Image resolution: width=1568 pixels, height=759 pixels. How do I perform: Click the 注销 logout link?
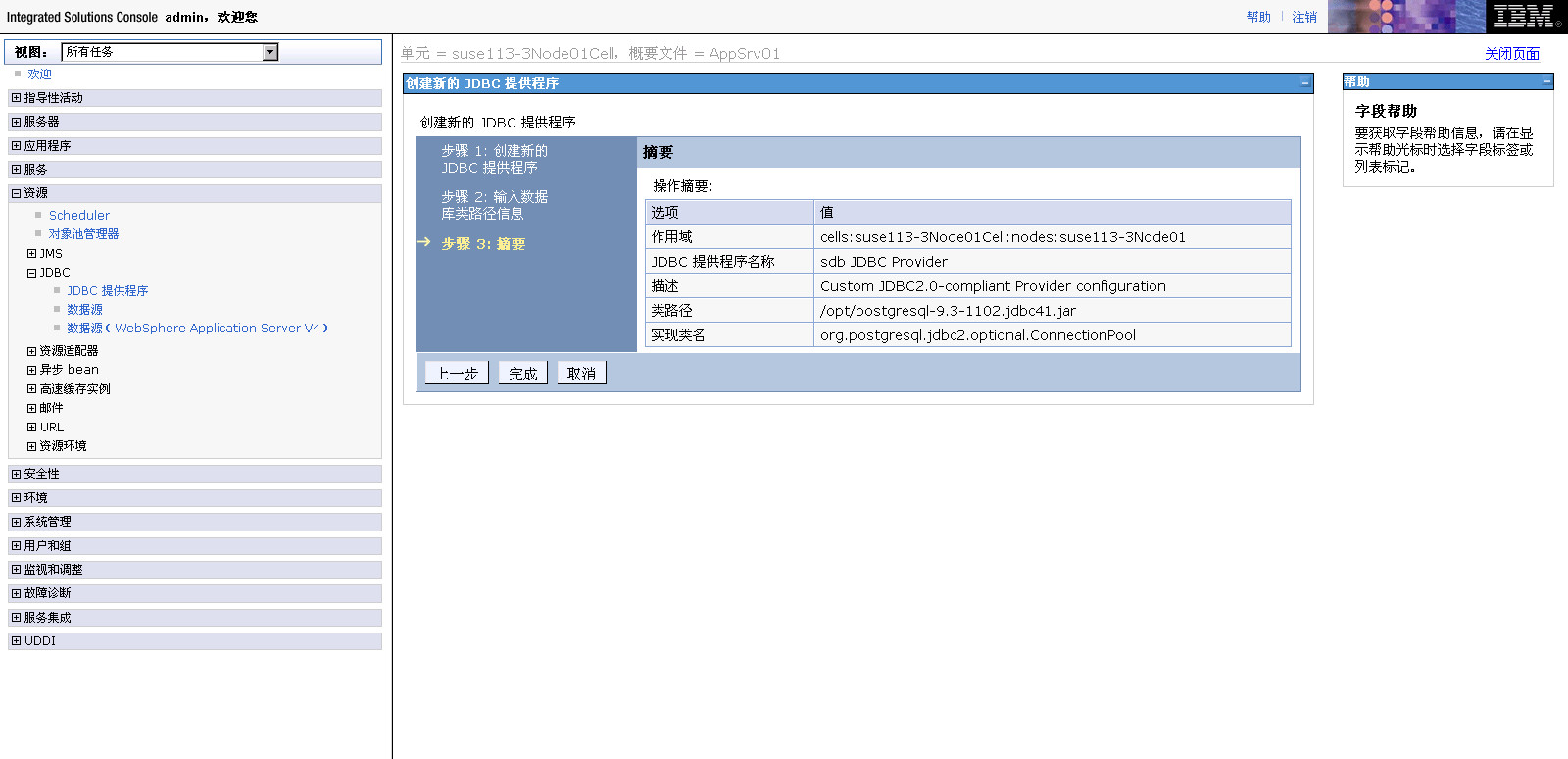coord(1304,17)
